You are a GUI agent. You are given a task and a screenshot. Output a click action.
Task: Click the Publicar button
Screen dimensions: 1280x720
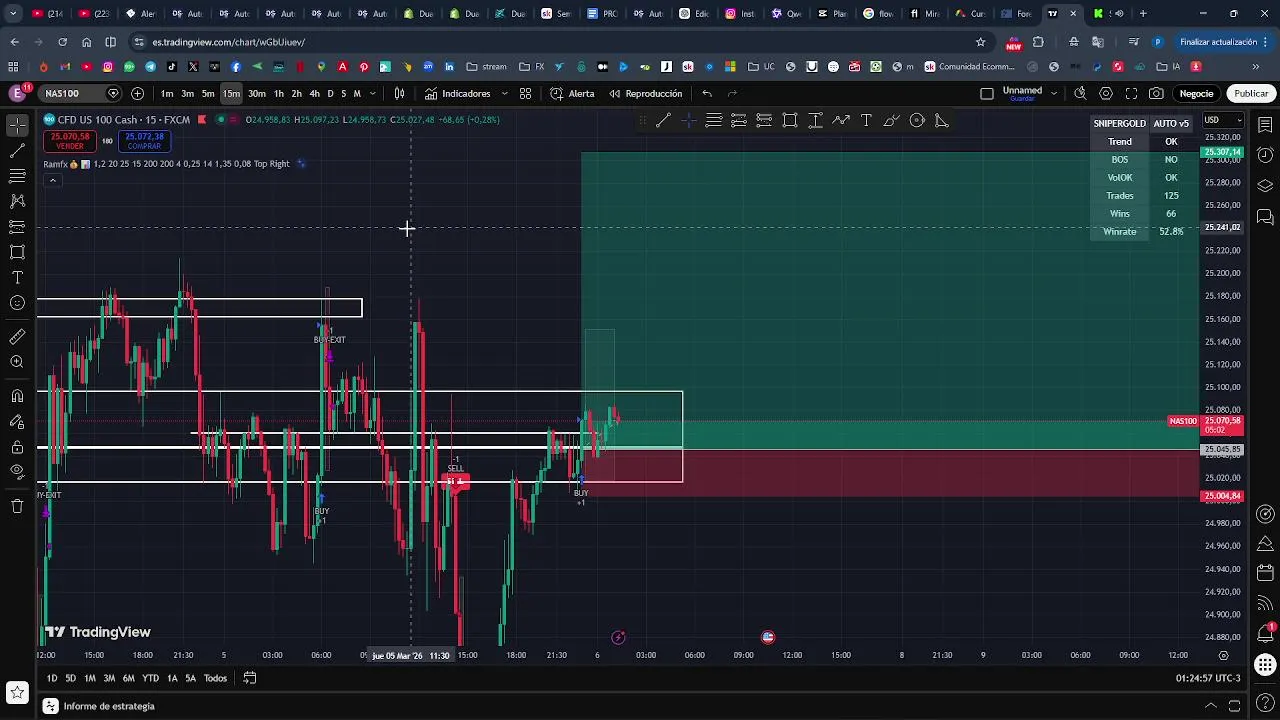(1251, 93)
